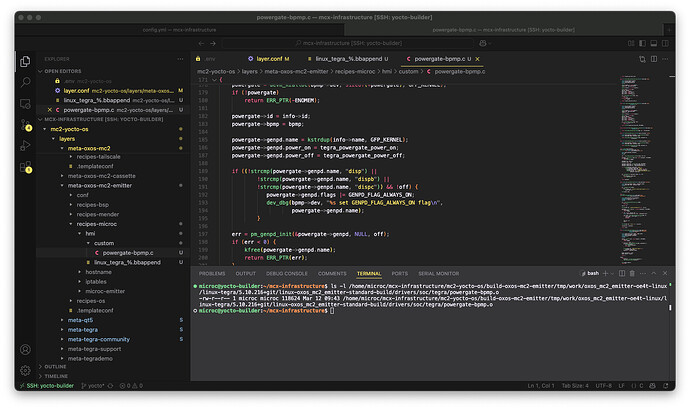The width and height of the screenshot is (690, 408).
Task: Split the terminal pane
Action: tap(622, 273)
